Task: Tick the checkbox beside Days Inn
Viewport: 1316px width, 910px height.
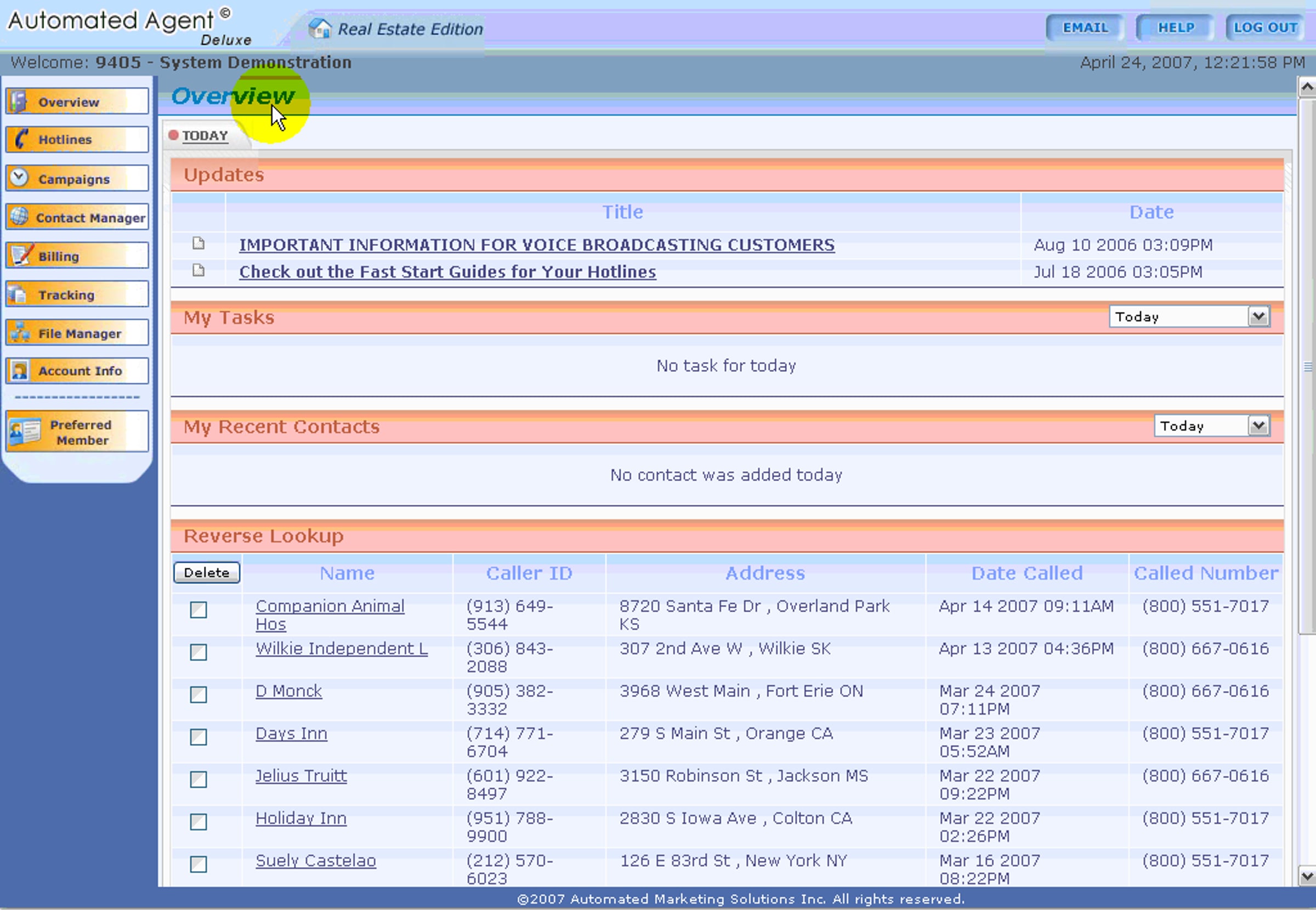Action: coord(198,737)
